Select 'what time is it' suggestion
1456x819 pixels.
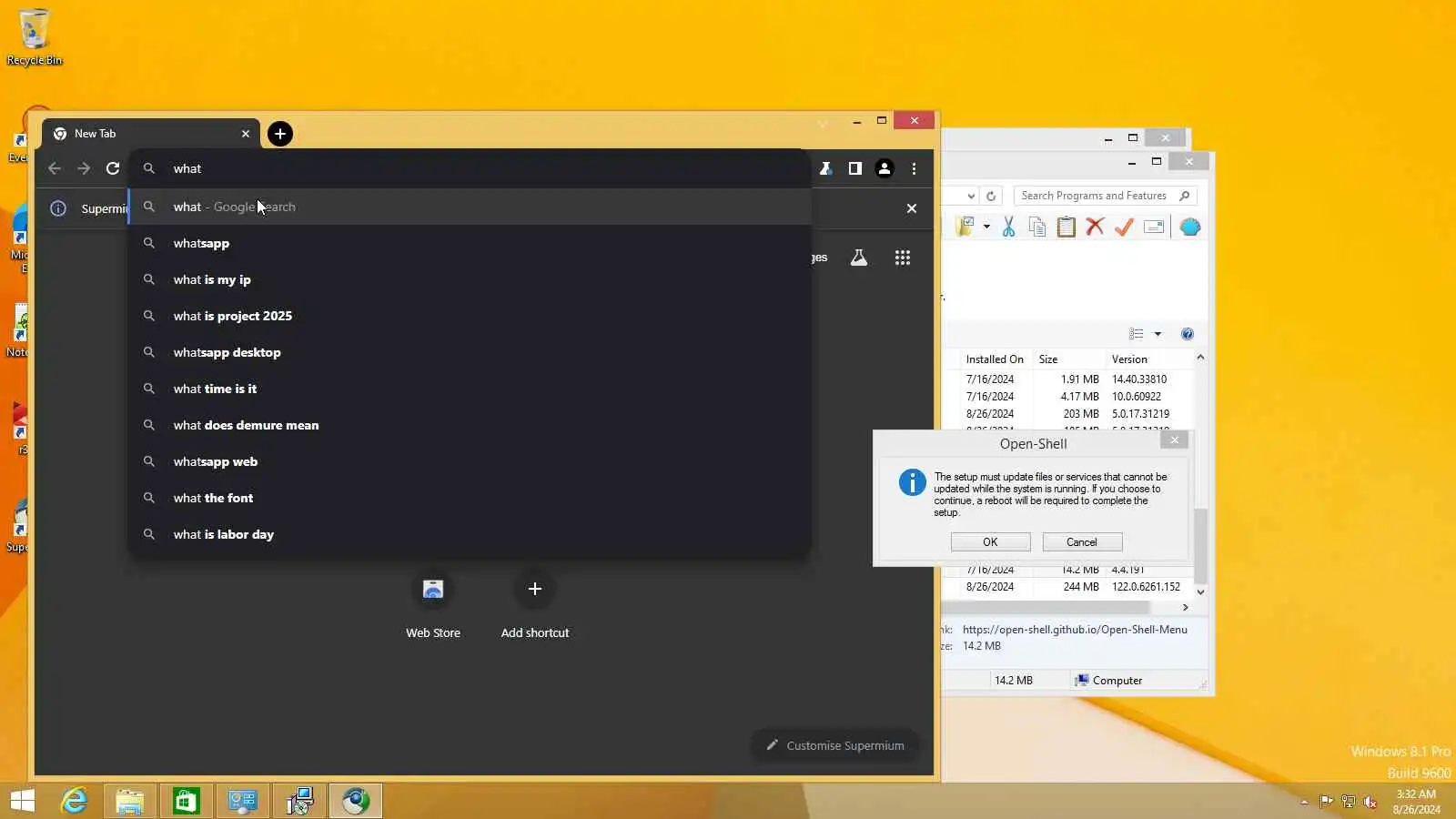click(469, 389)
